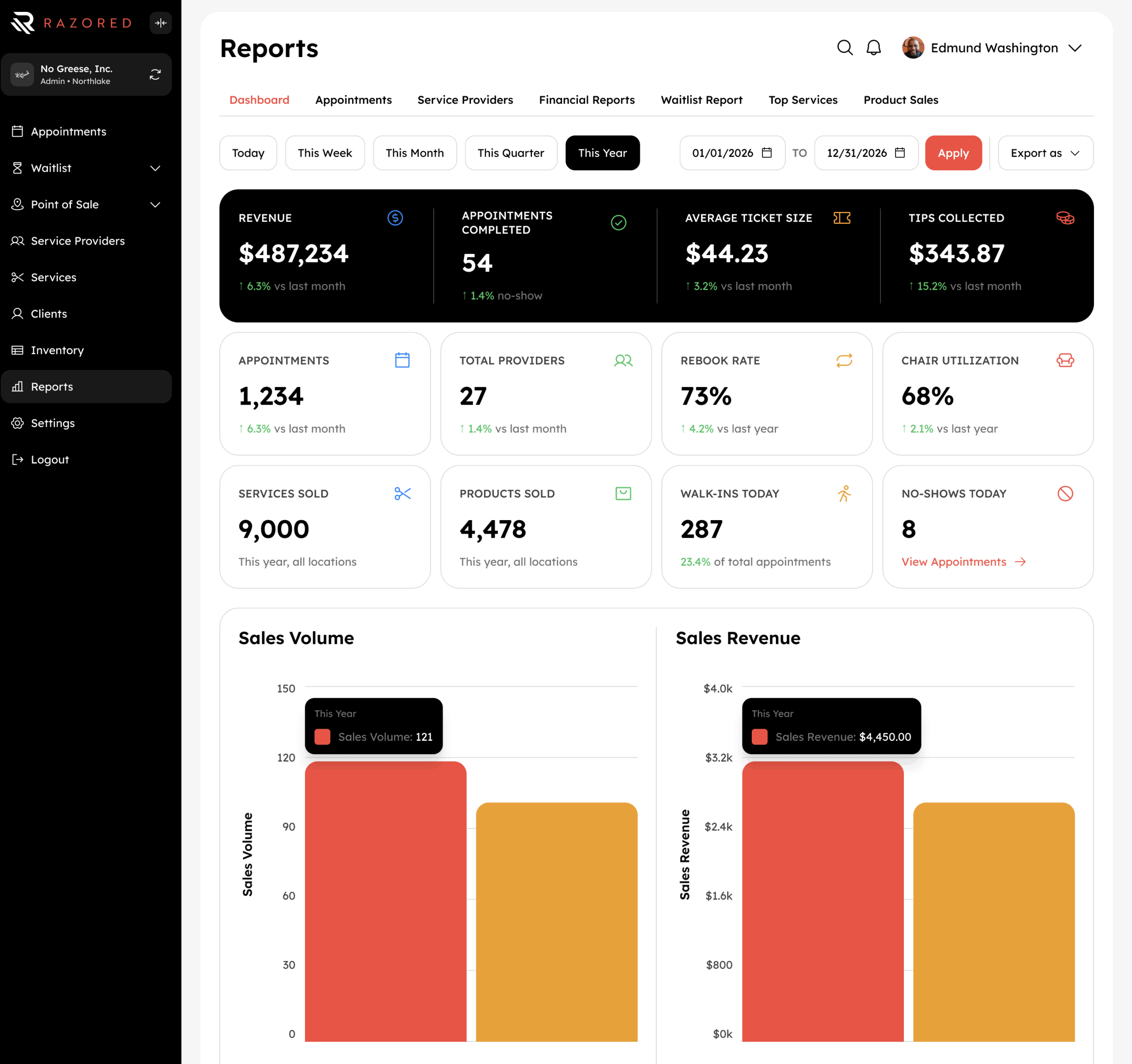Switch to the Product Sales tab
The image size is (1132, 1064).
901,100
